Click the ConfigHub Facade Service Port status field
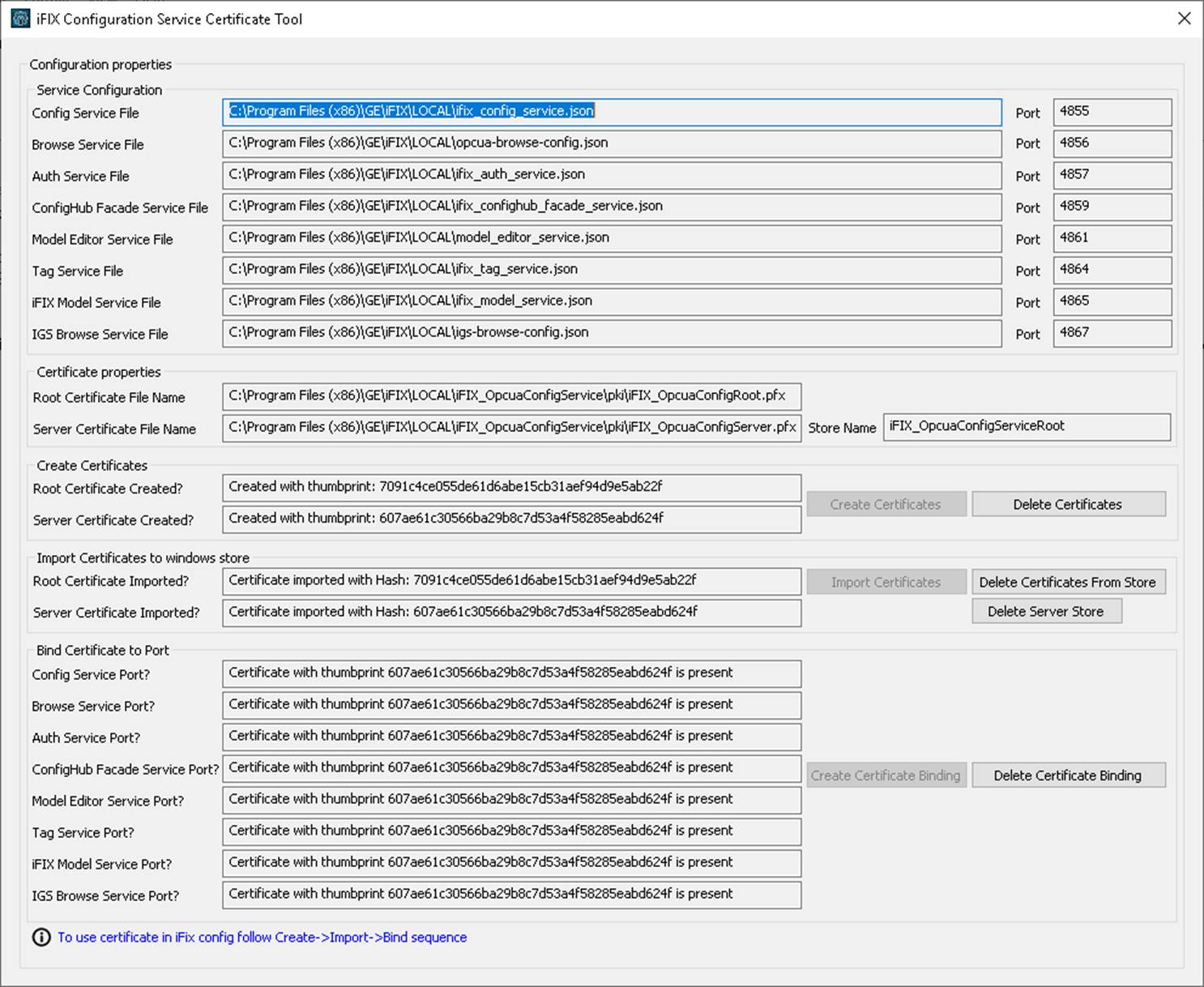 coord(512,768)
